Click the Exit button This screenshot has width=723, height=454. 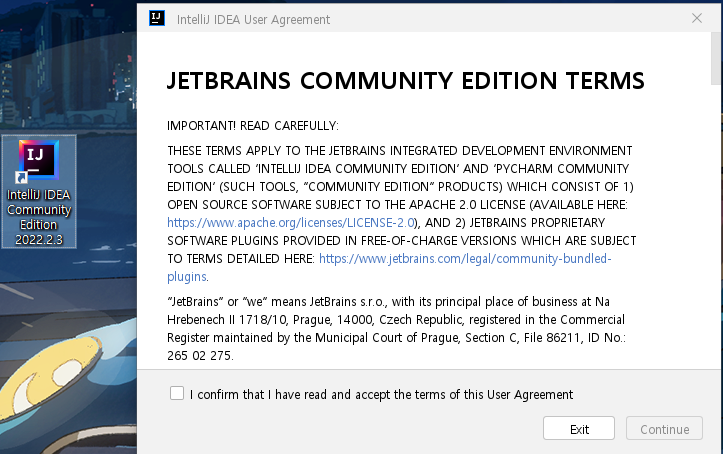point(579,429)
